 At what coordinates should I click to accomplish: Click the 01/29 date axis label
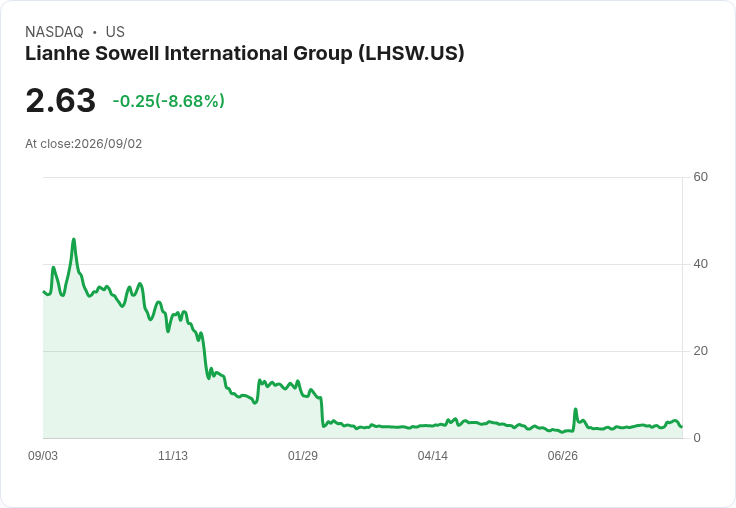pos(303,456)
